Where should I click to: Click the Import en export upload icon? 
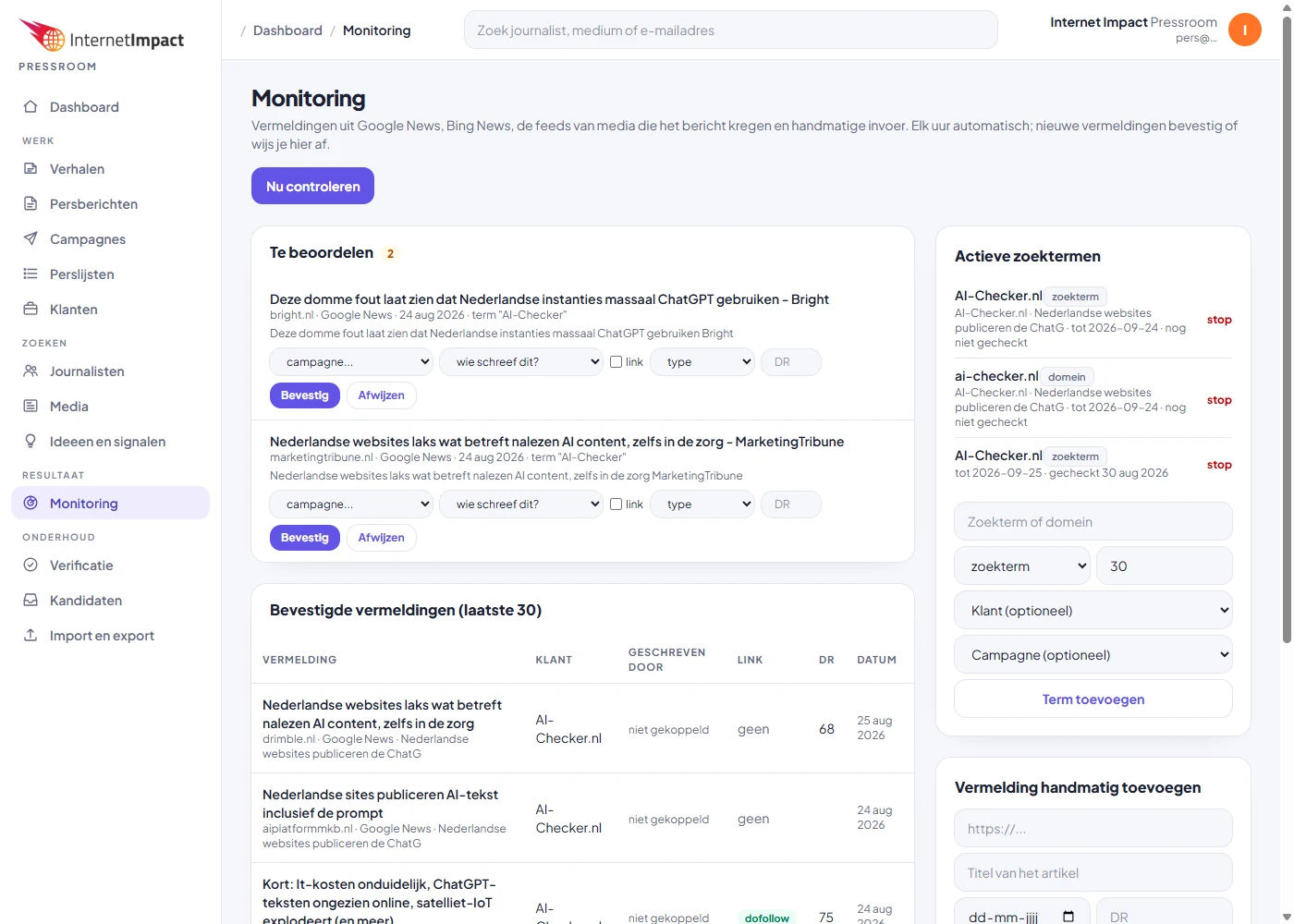coord(31,635)
